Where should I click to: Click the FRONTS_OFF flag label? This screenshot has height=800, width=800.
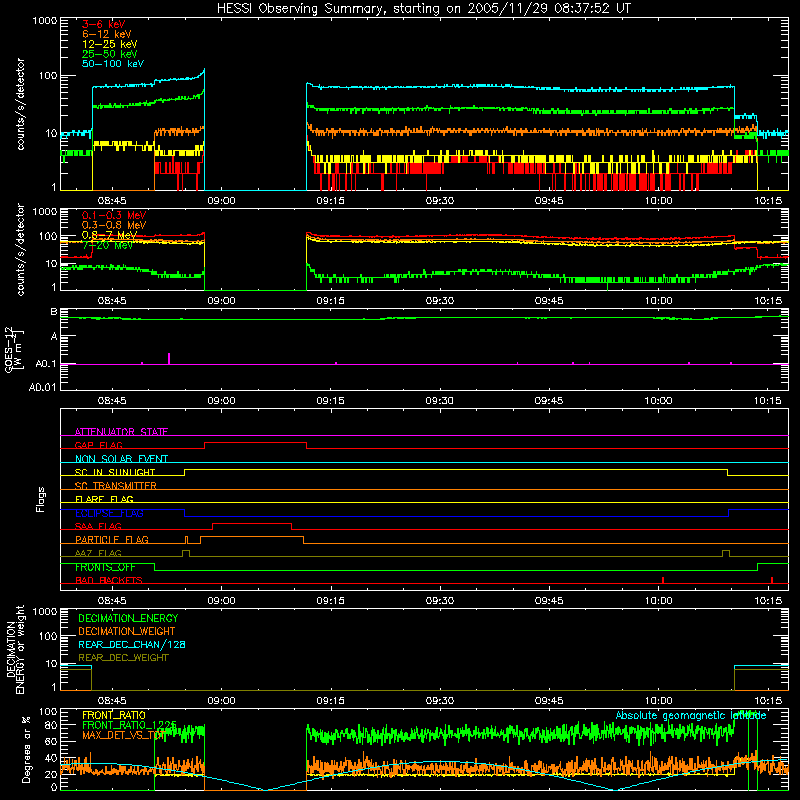pyautogui.click(x=105, y=567)
